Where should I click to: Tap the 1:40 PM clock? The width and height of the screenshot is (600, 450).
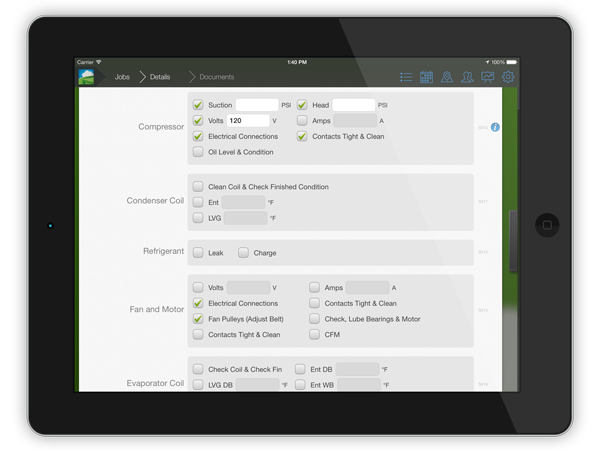tap(297, 62)
